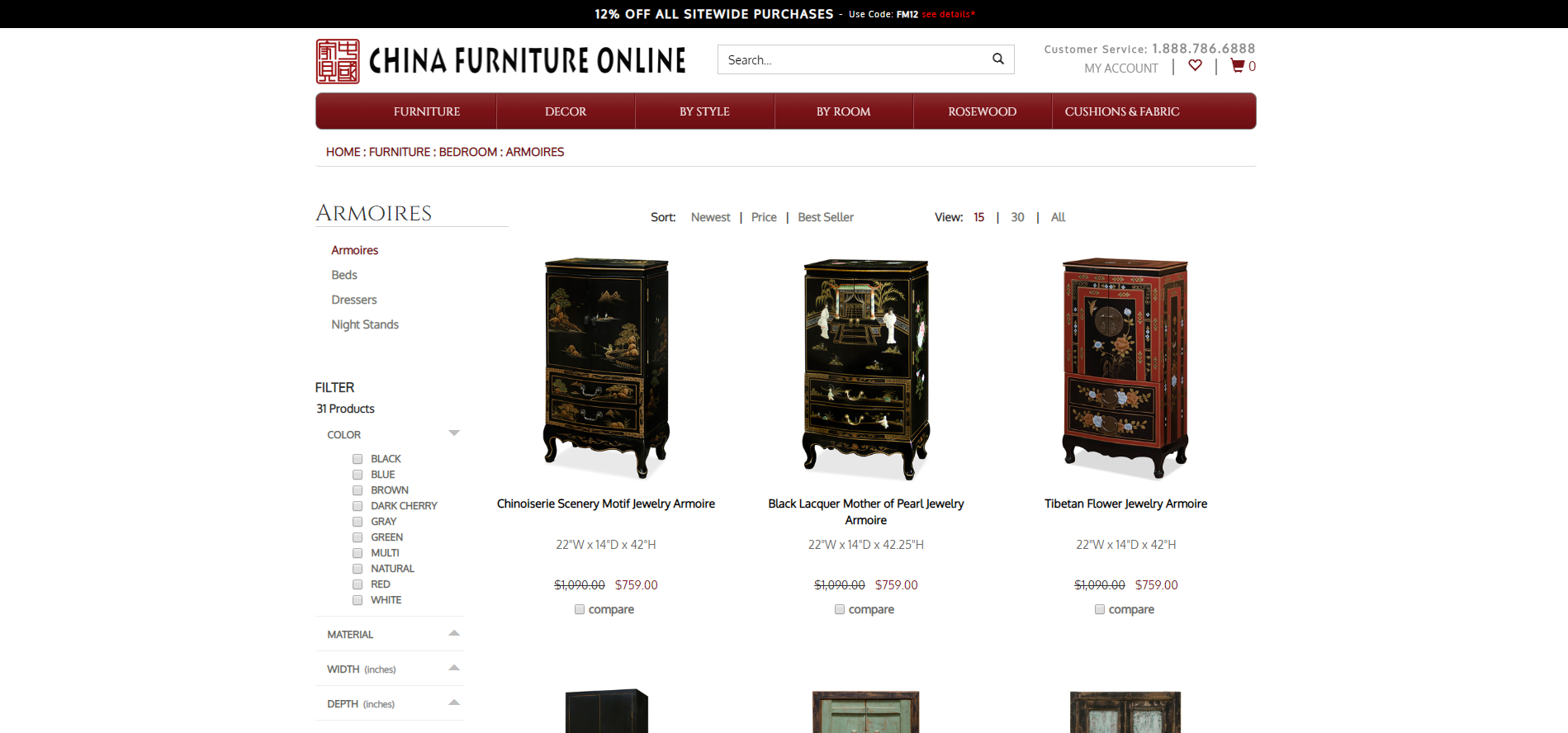Click the search magnifier icon
The width and height of the screenshot is (1568, 733).
(997, 59)
